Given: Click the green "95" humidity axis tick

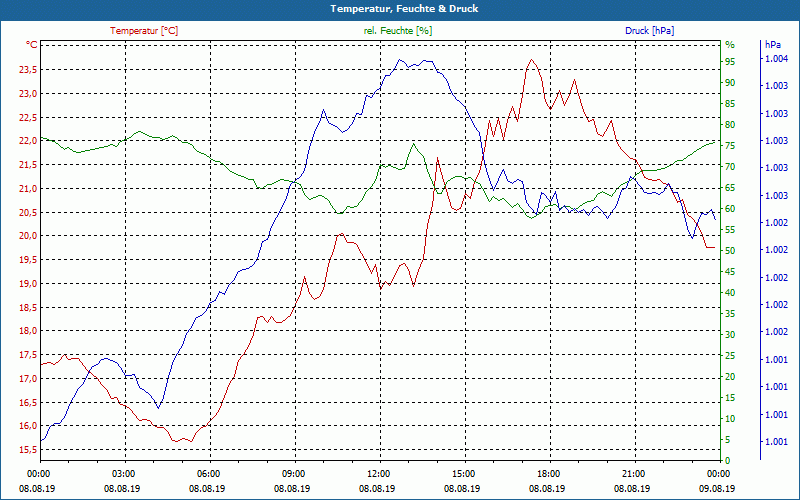Looking at the screenshot, I should (730, 62).
